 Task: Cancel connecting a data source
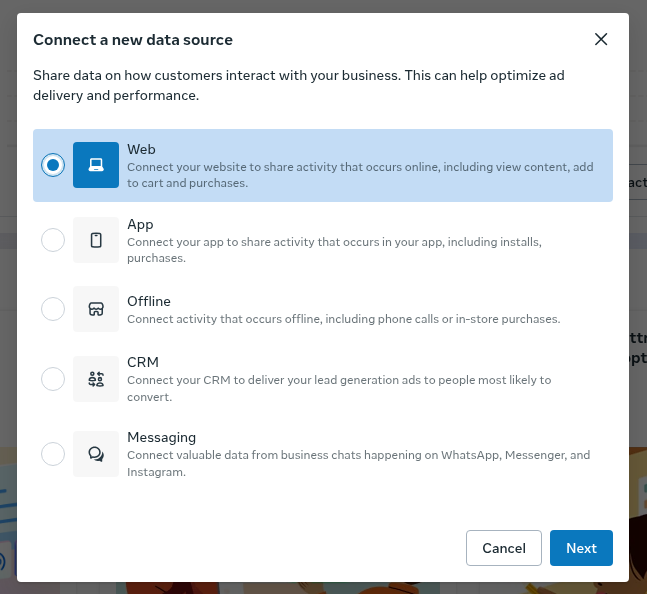(x=504, y=548)
